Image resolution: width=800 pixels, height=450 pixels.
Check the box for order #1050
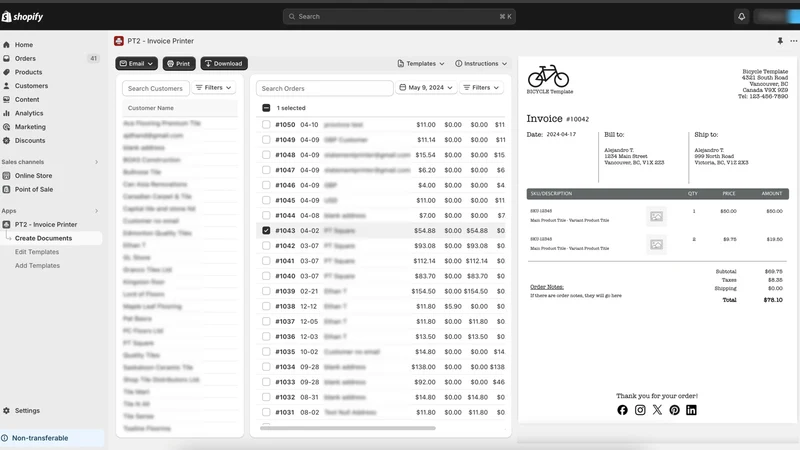266,124
